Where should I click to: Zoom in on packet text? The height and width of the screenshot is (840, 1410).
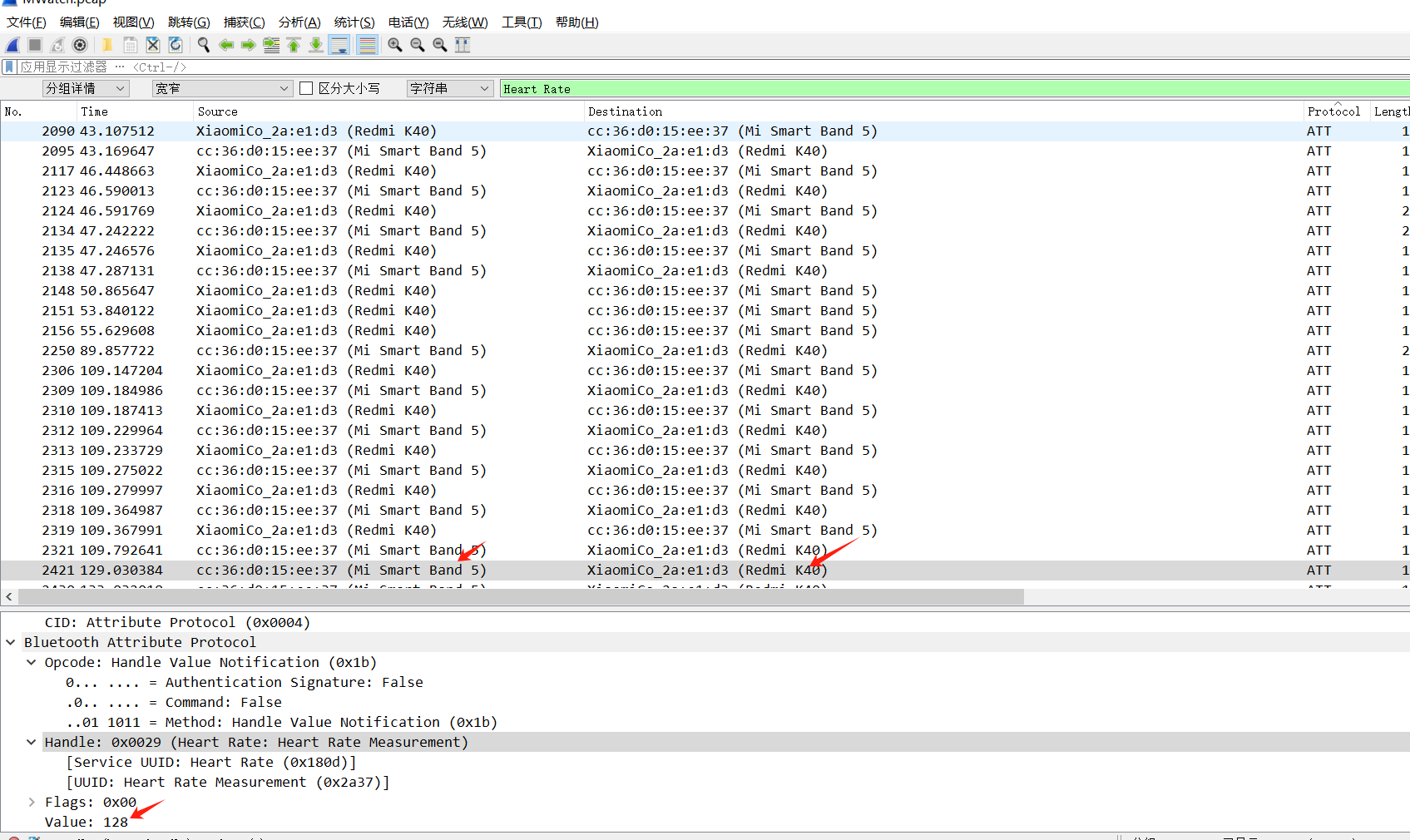coord(395,45)
